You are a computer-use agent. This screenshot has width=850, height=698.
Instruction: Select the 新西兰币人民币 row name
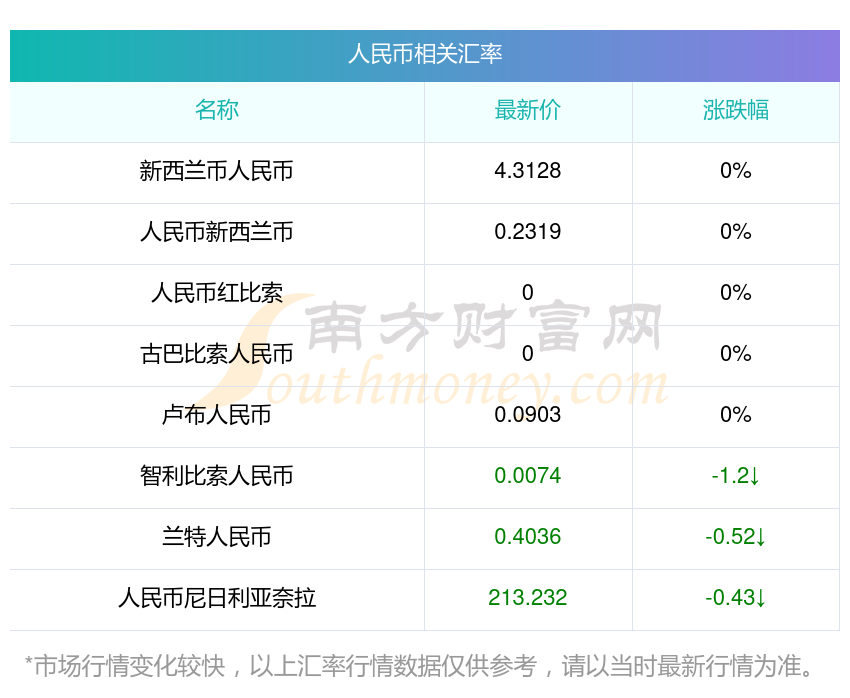(217, 171)
